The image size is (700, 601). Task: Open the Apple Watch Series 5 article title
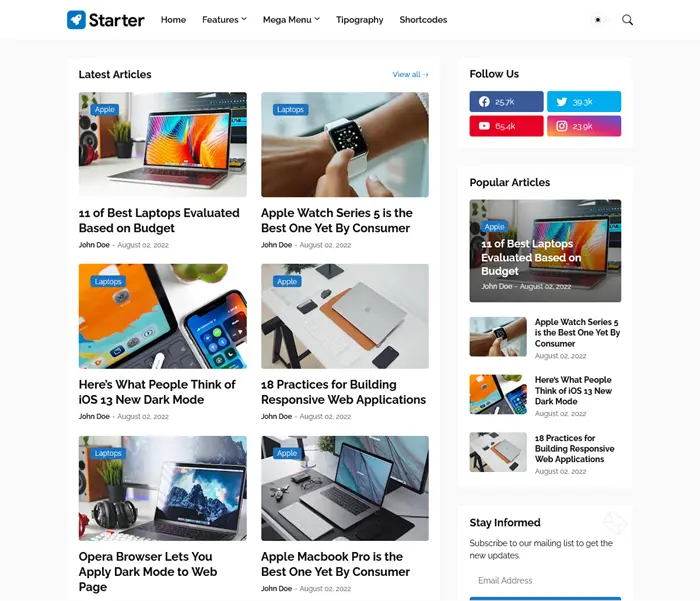pyautogui.click(x=337, y=220)
